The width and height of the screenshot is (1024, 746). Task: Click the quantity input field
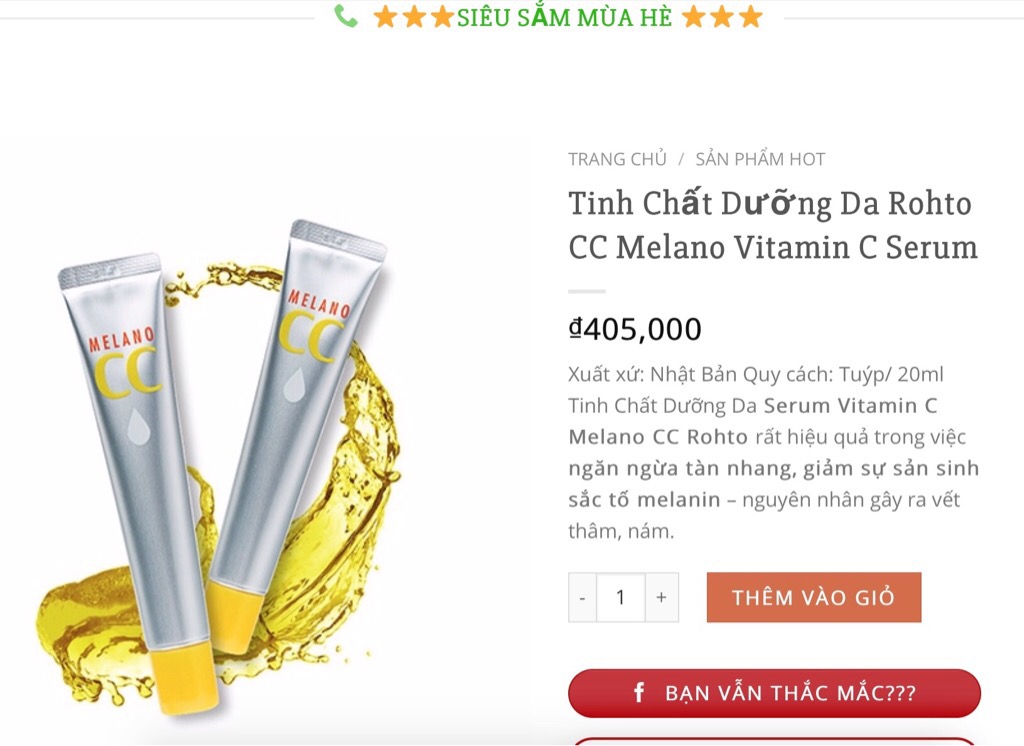(x=620, y=597)
